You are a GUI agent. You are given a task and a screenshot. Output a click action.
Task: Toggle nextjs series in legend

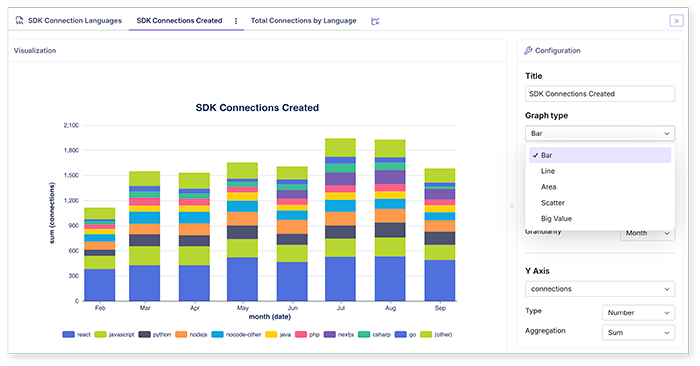tap(339, 334)
